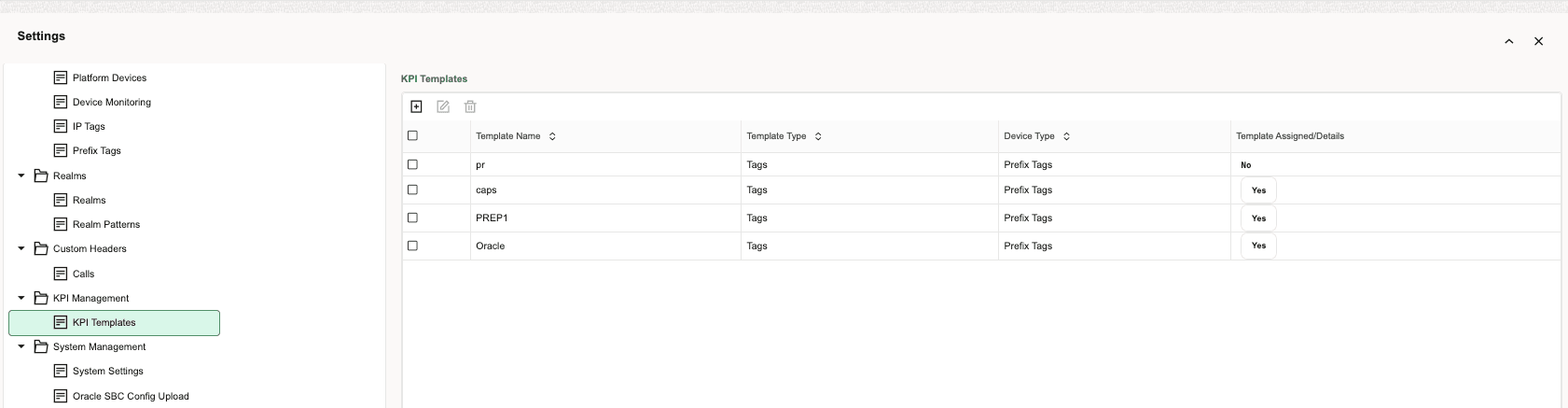Click the No value in pr row
1568x408 pixels.
(x=1246, y=165)
